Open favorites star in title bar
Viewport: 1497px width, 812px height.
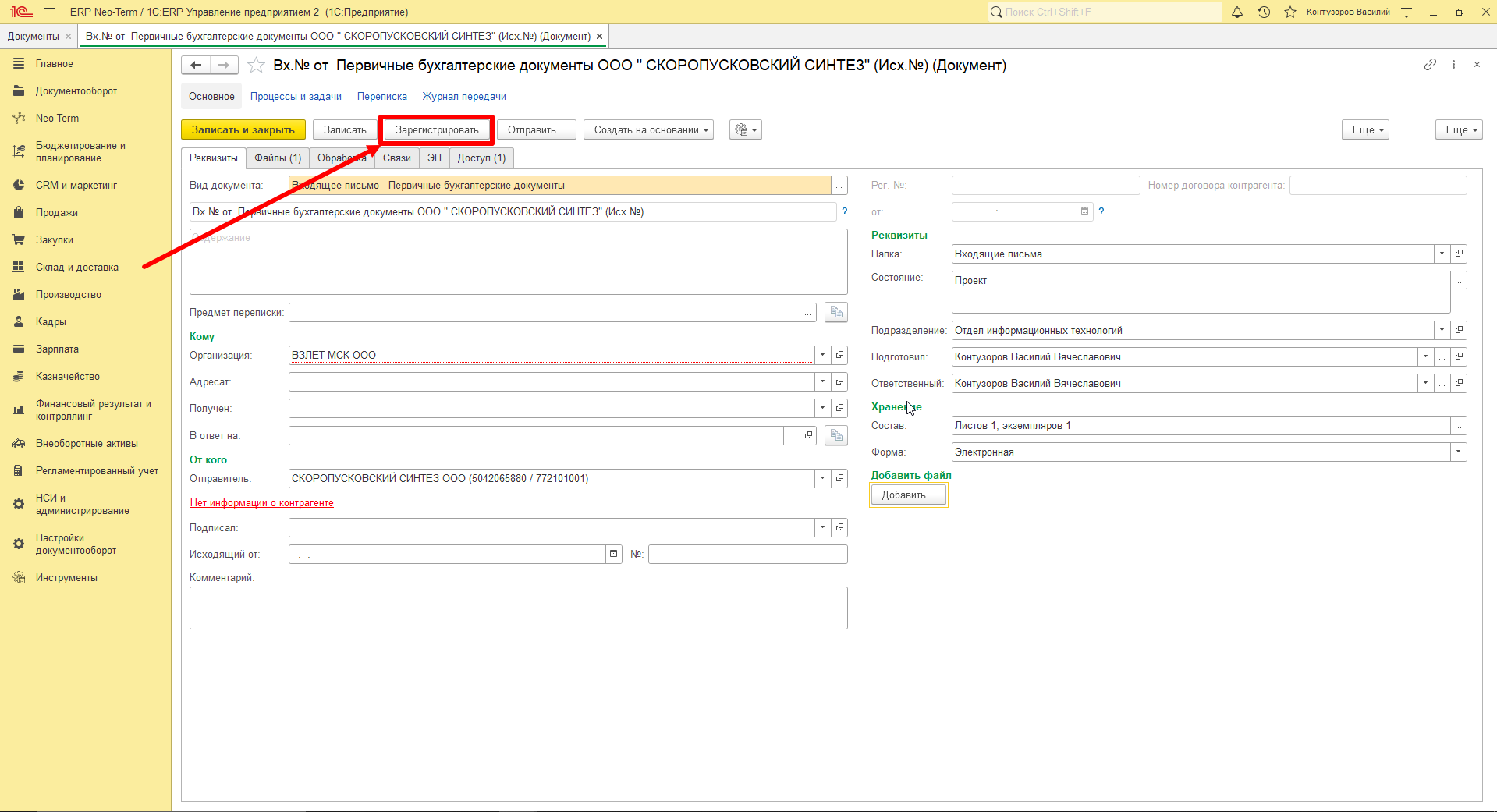click(1290, 12)
